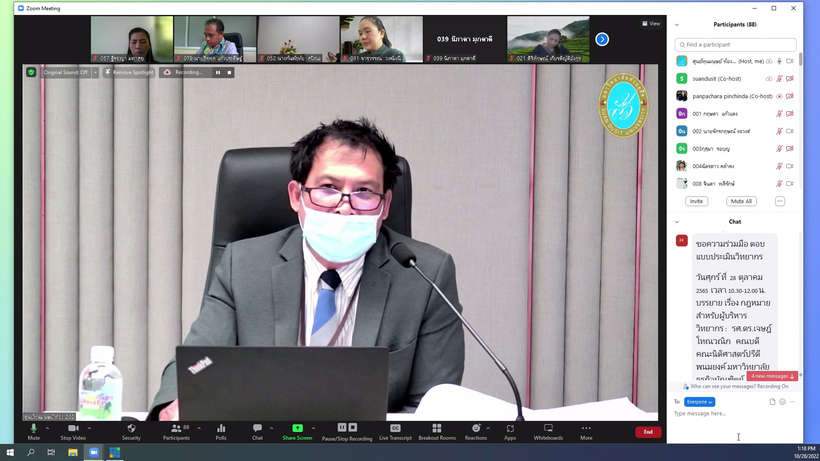Click Zoom icon in Windows taskbar

pyautogui.click(x=94, y=452)
